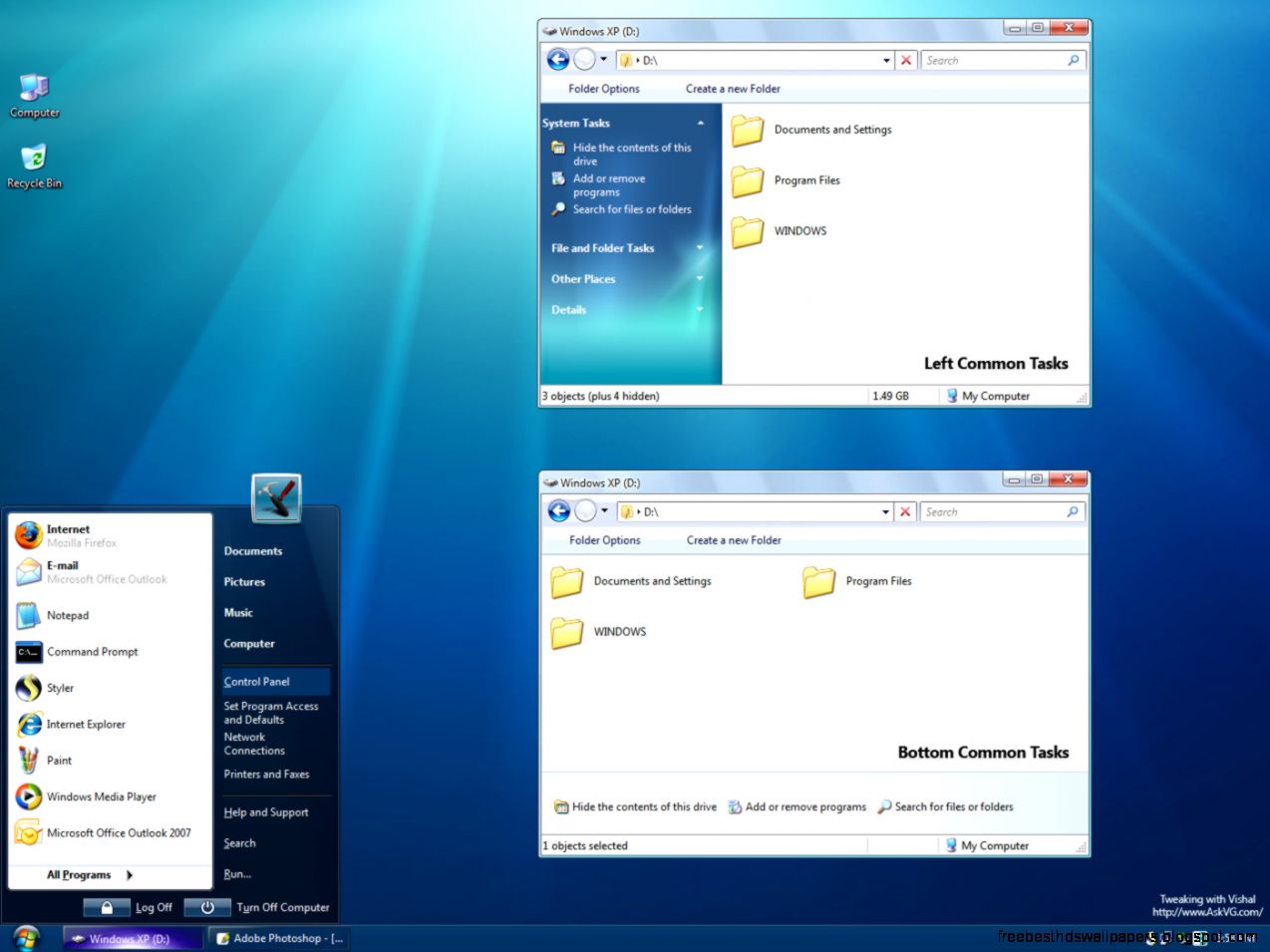Click the Start orb button
1270x952 pixels.
pyautogui.click(x=26, y=938)
